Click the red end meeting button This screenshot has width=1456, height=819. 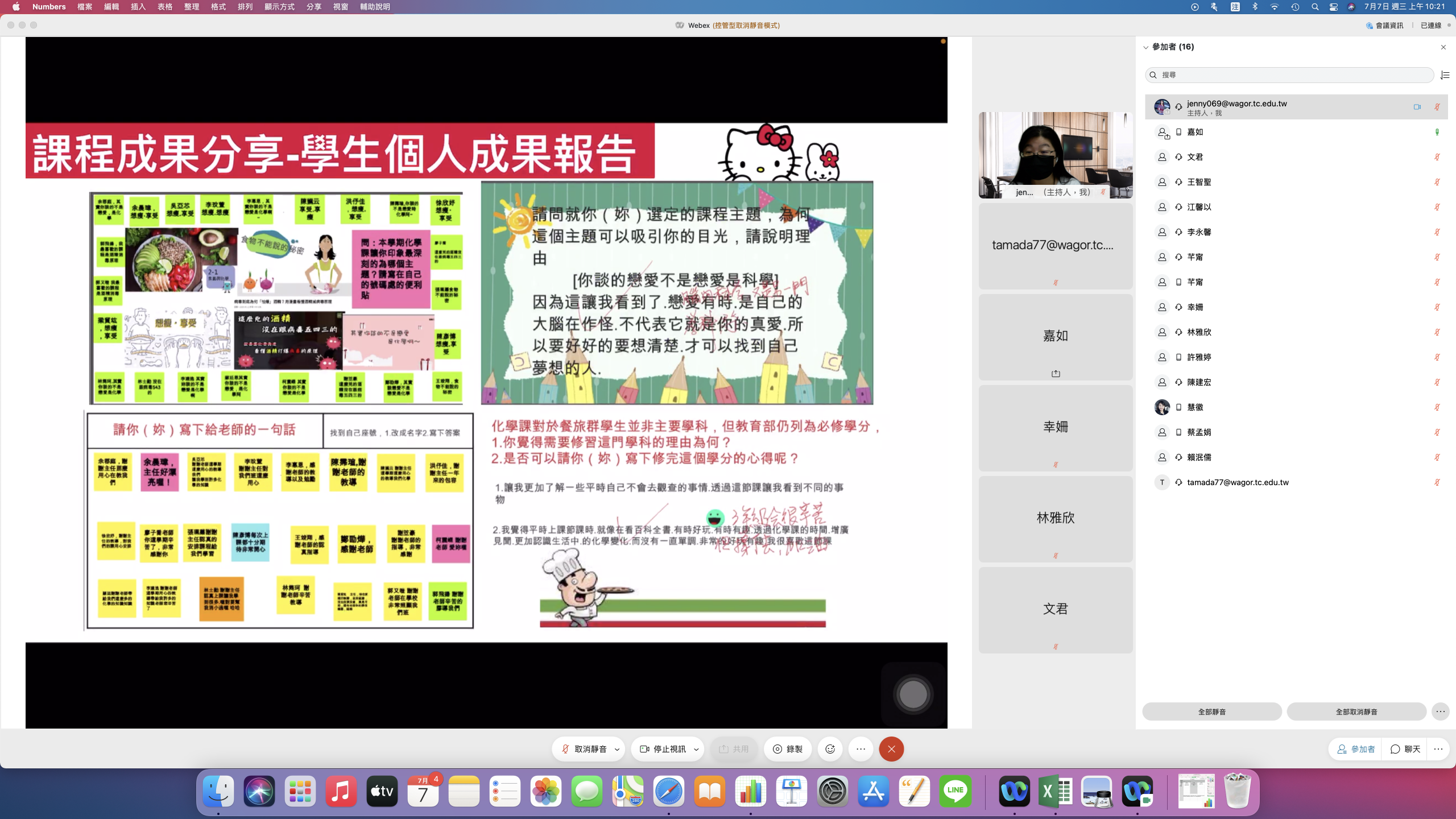coord(891,749)
